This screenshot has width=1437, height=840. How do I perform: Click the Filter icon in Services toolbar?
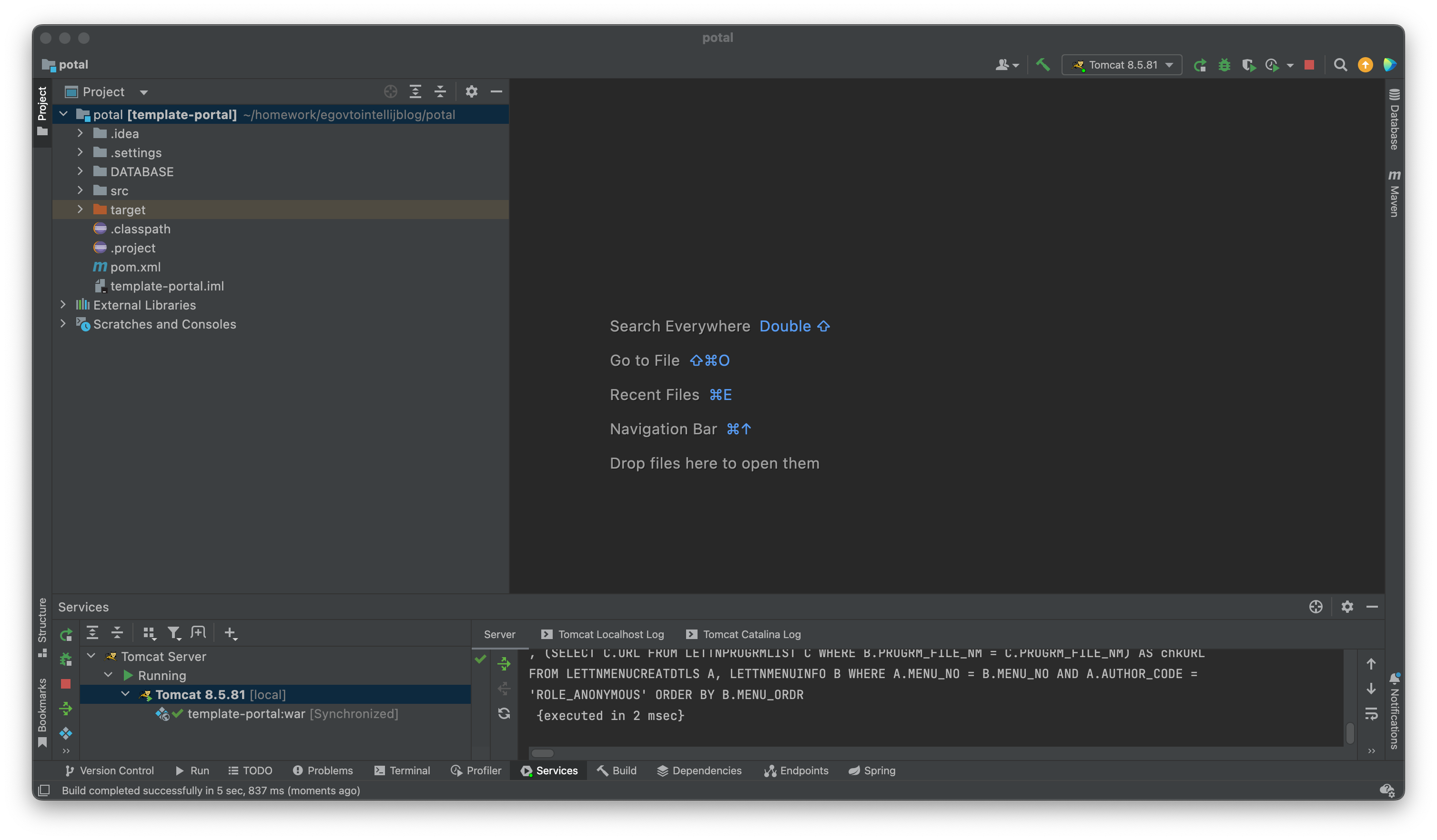point(173,632)
